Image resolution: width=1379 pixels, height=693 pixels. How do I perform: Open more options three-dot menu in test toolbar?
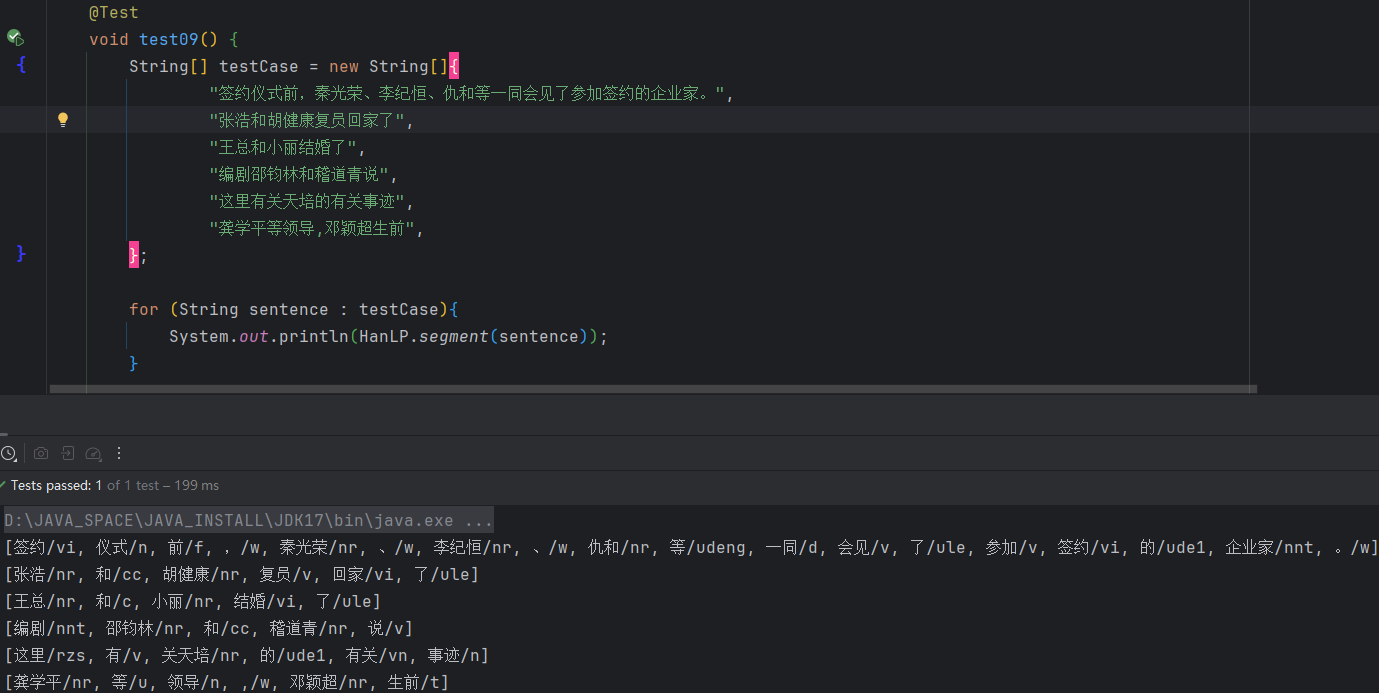120,453
